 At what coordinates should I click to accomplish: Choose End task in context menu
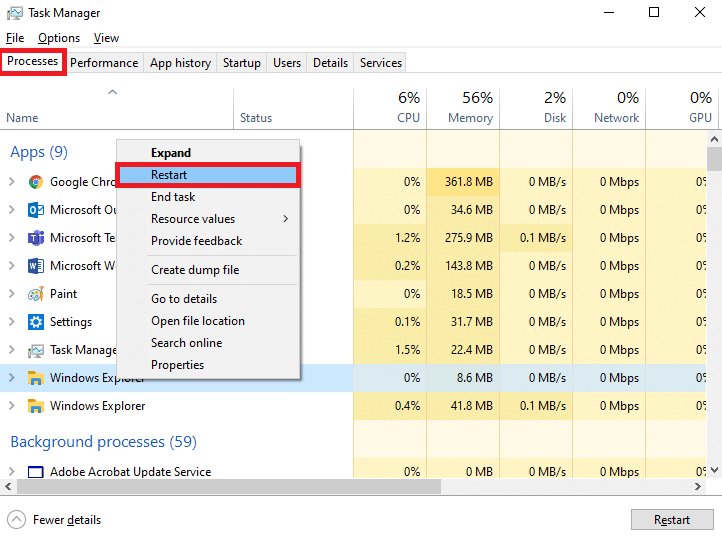coord(208,197)
